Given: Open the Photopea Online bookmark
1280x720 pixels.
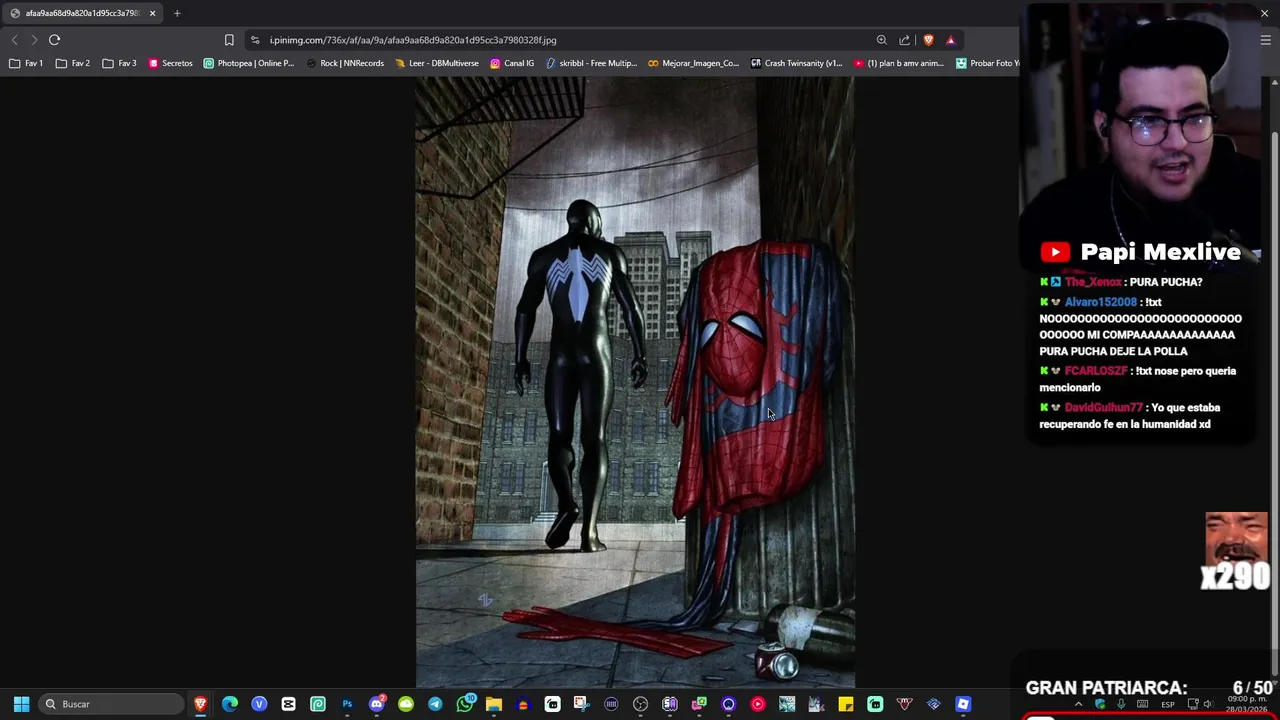Looking at the screenshot, I should [x=248, y=63].
